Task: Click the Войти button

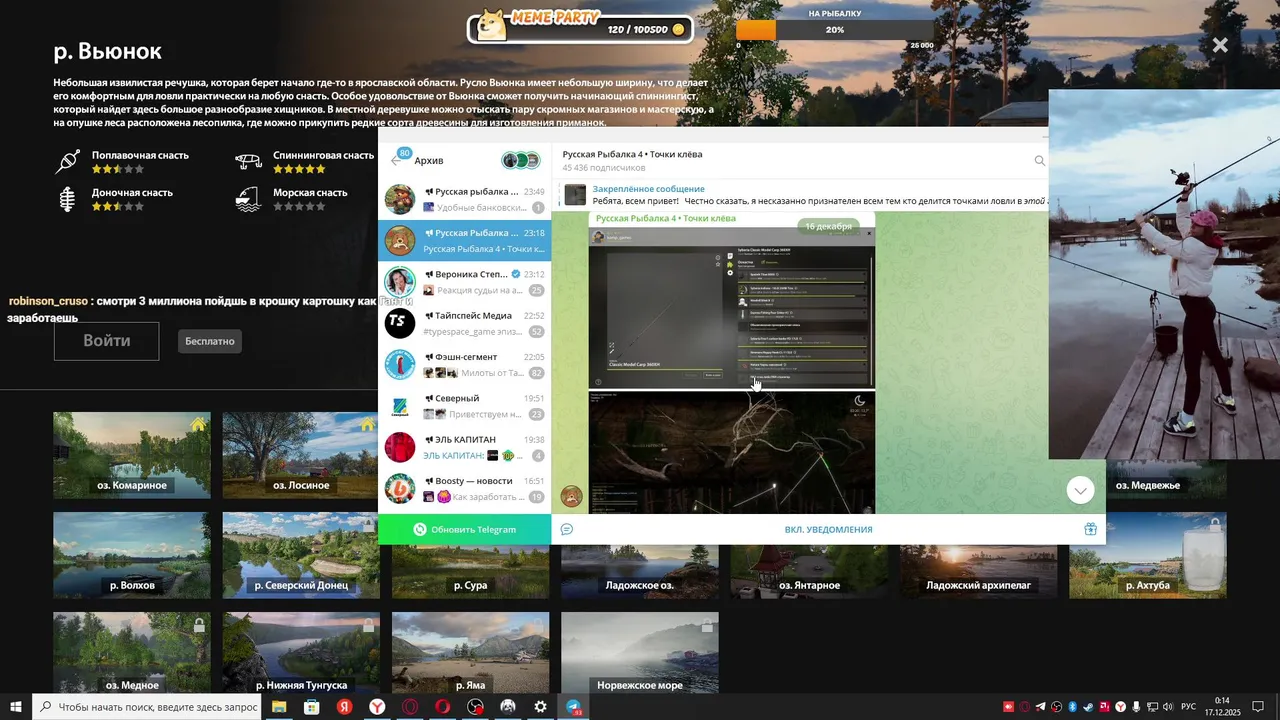Action: [106, 341]
